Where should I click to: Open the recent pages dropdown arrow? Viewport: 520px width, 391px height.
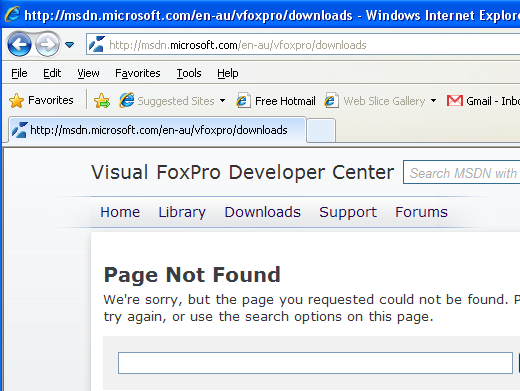pos(69,44)
